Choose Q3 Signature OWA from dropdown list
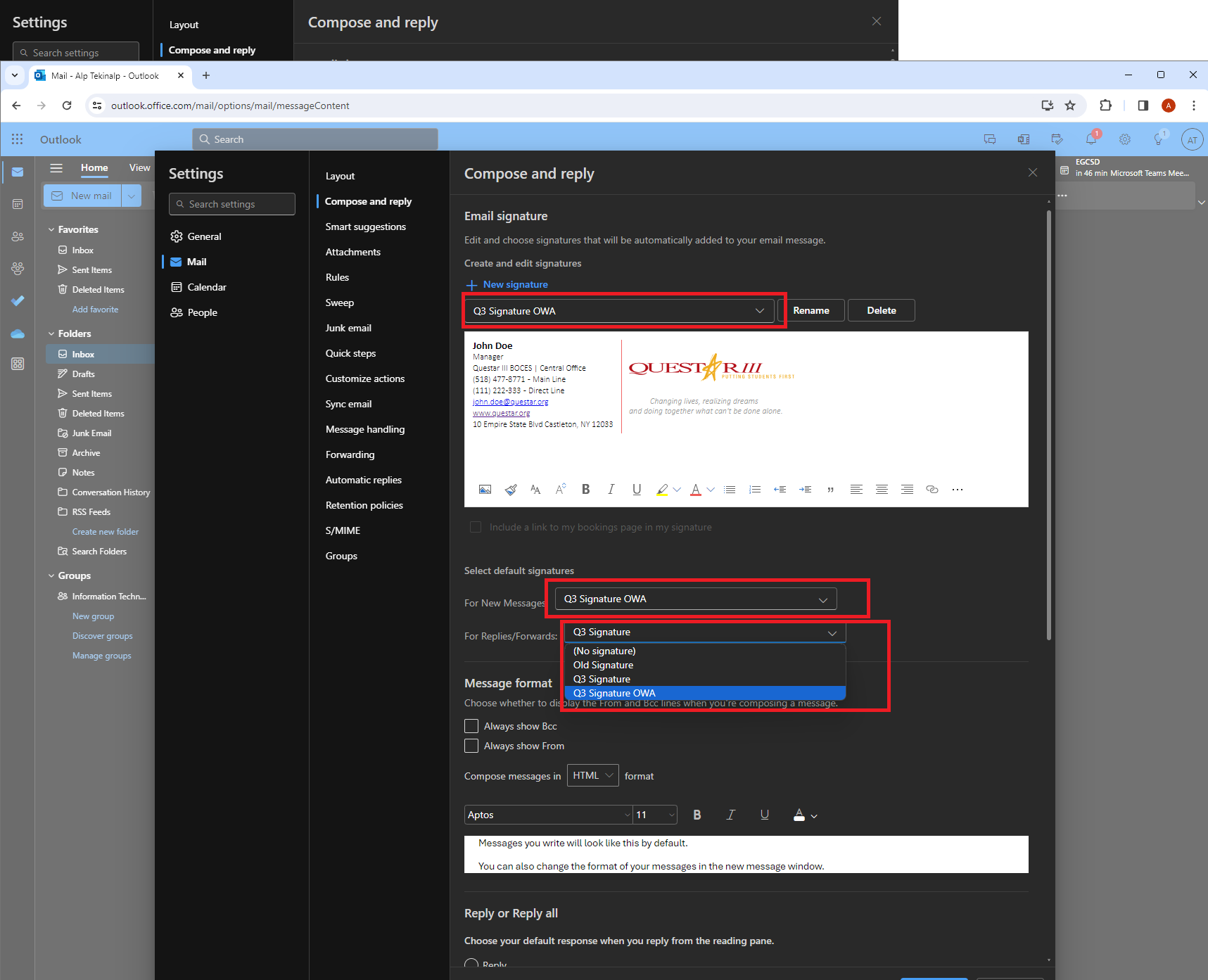This screenshot has width=1208, height=980. tap(705, 693)
